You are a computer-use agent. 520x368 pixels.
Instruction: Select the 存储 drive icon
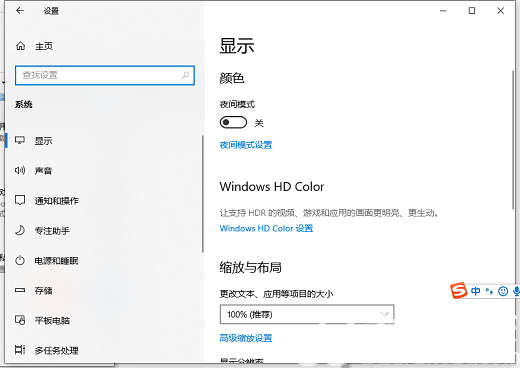point(20,290)
